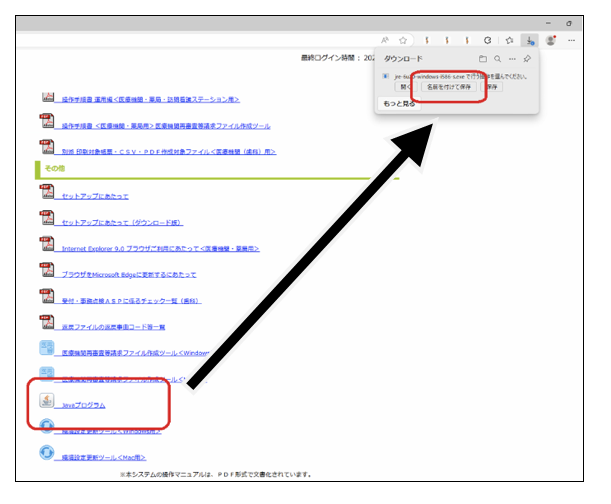611x504 pixels.
Task: Open browser Settings and more menu
Action: click(571, 40)
